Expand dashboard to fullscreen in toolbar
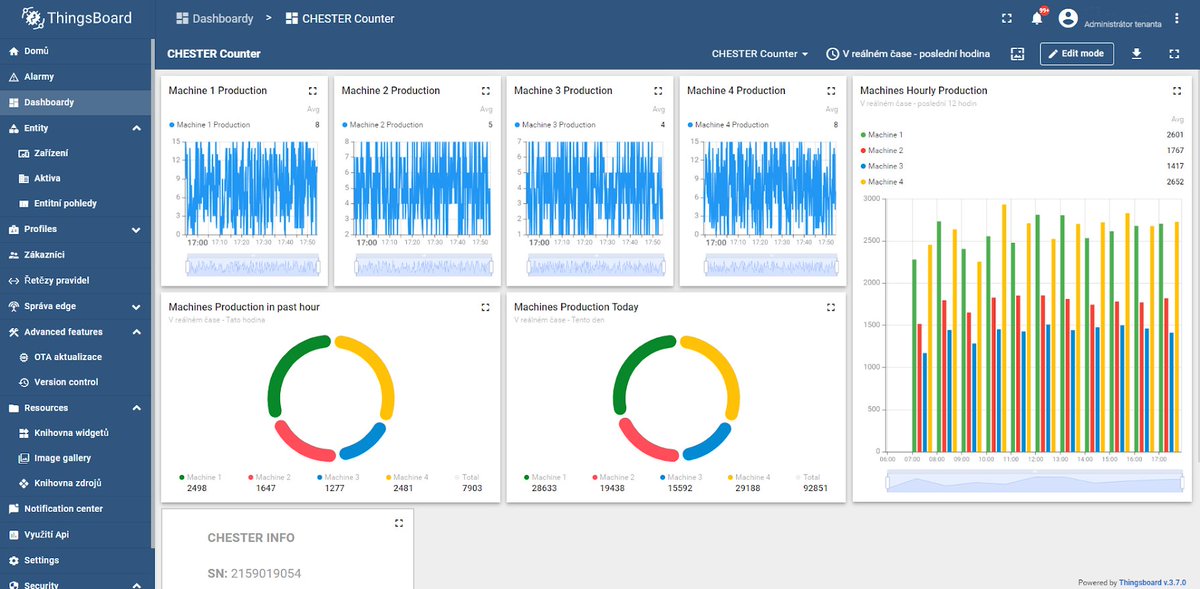 click(1174, 54)
